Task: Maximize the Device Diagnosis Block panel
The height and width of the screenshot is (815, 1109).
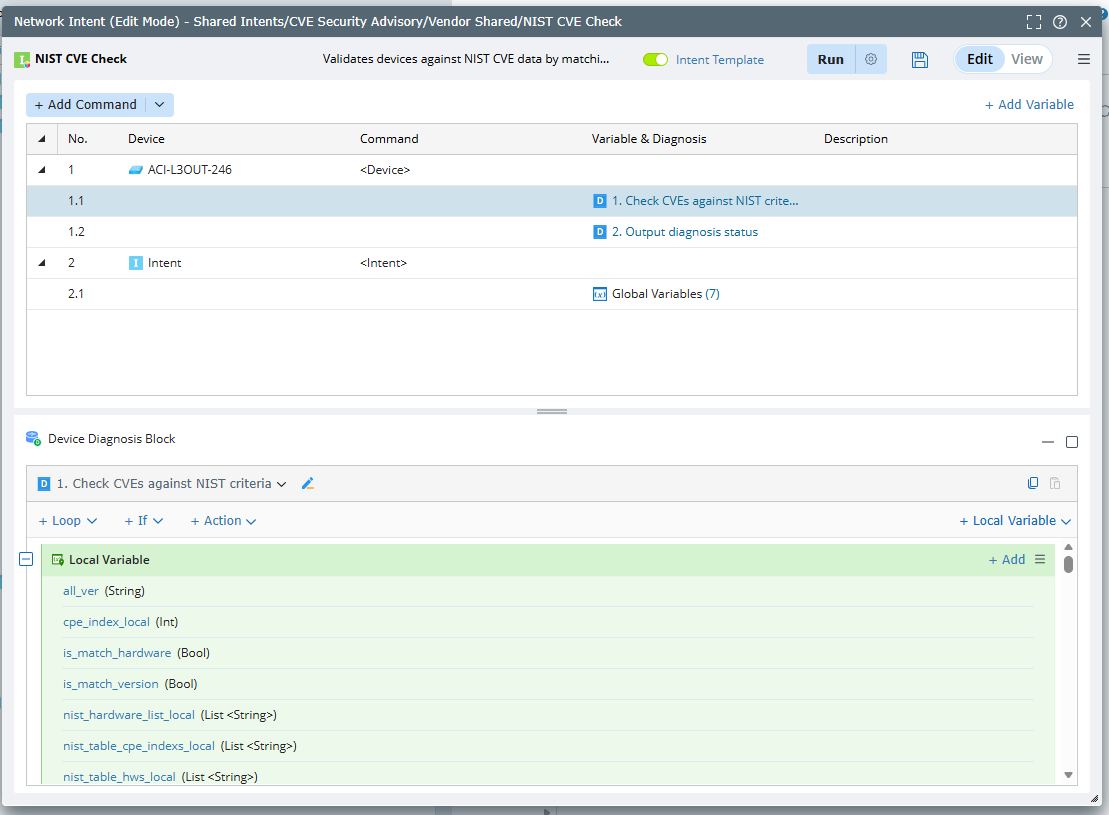Action: (x=1072, y=442)
